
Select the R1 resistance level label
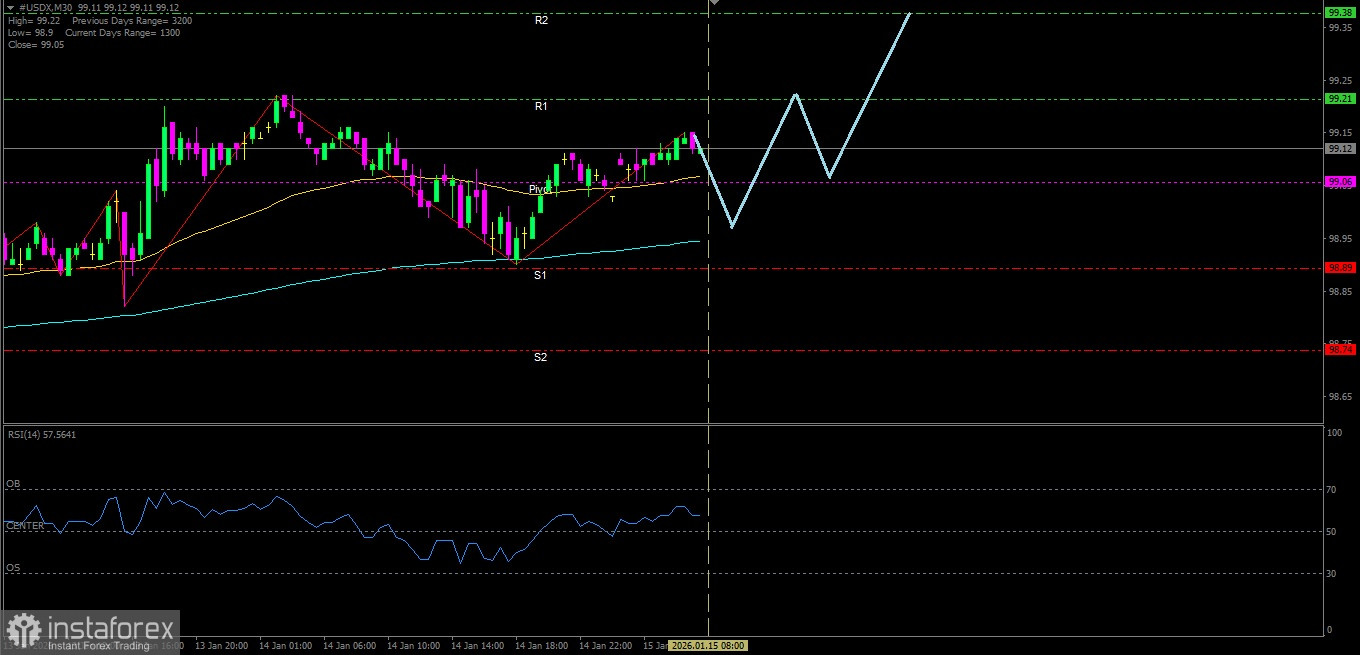coord(541,106)
